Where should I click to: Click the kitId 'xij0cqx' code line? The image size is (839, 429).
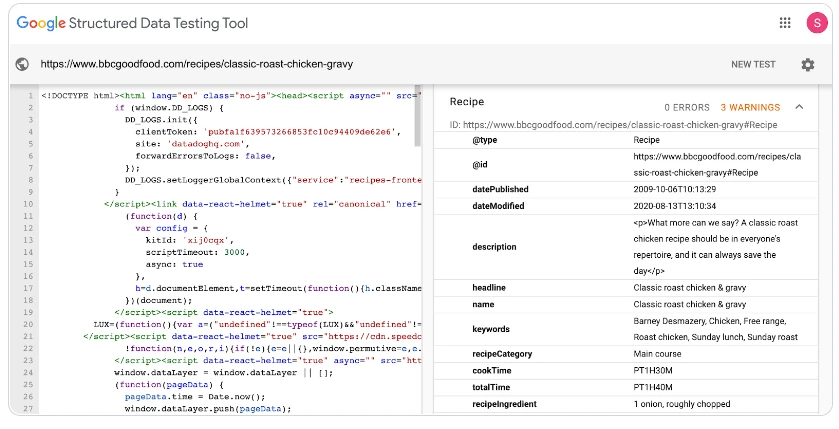tap(189, 240)
